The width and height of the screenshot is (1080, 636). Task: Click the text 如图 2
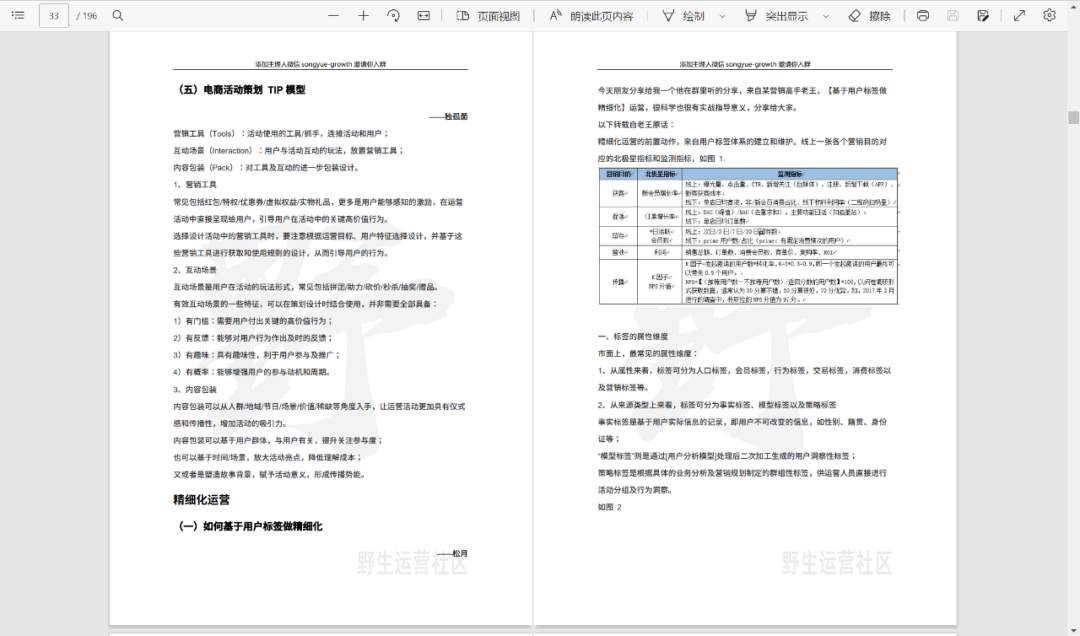(x=610, y=506)
